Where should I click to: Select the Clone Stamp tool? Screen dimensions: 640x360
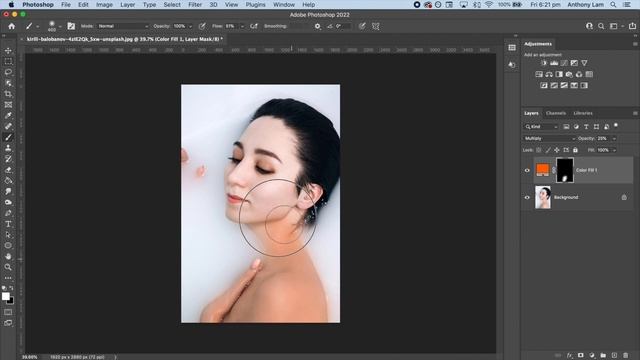(8, 148)
